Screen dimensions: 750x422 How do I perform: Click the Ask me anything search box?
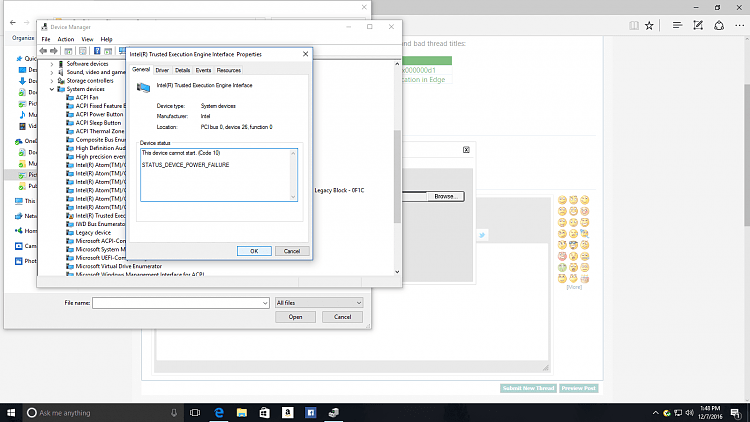[x=102, y=412]
